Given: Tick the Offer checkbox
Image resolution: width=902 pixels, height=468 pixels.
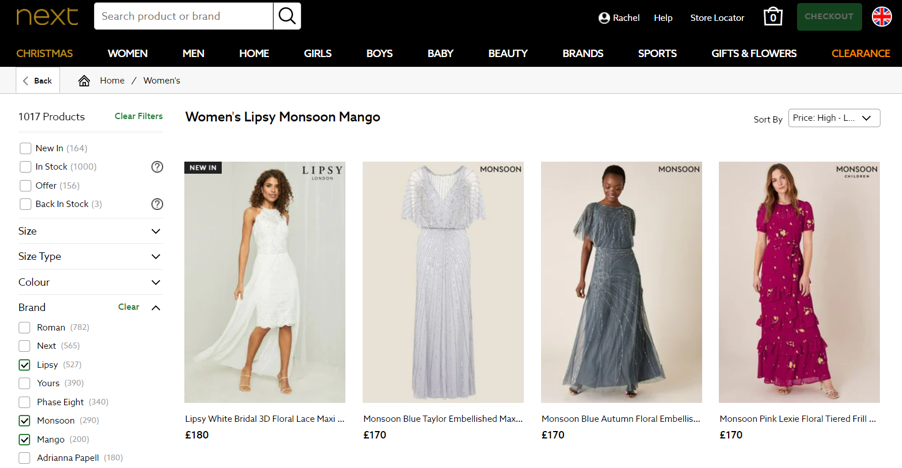Looking at the screenshot, I should [x=25, y=186].
